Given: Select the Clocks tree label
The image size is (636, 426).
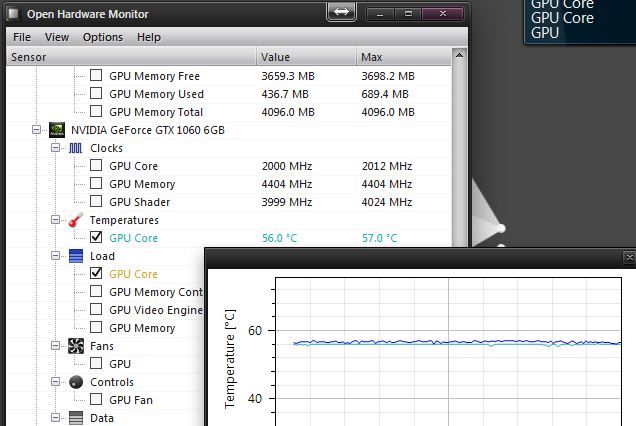Looking at the screenshot, I should [x=106, y=148].
